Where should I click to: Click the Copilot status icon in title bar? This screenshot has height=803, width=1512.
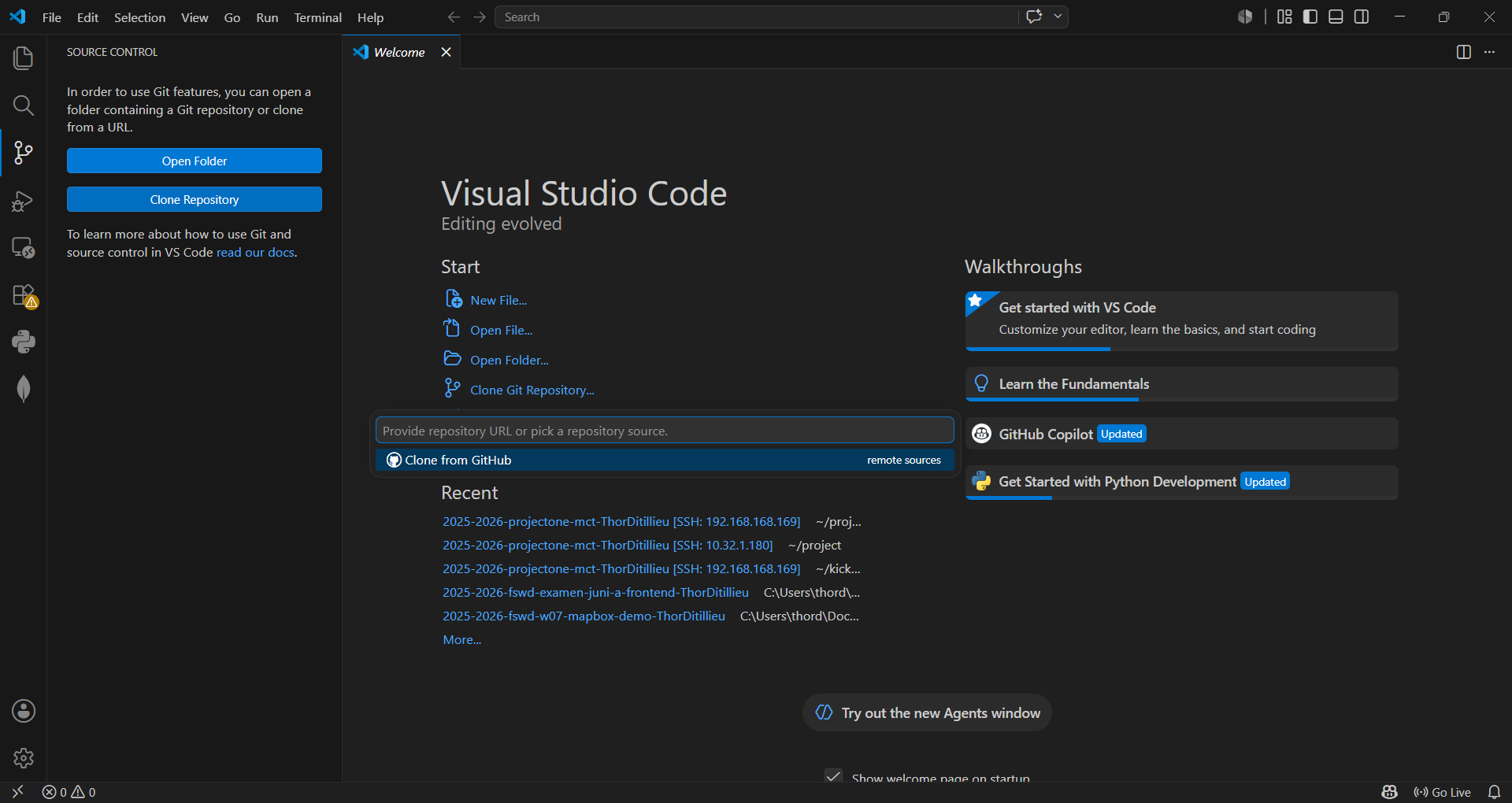pos(1245,17)
